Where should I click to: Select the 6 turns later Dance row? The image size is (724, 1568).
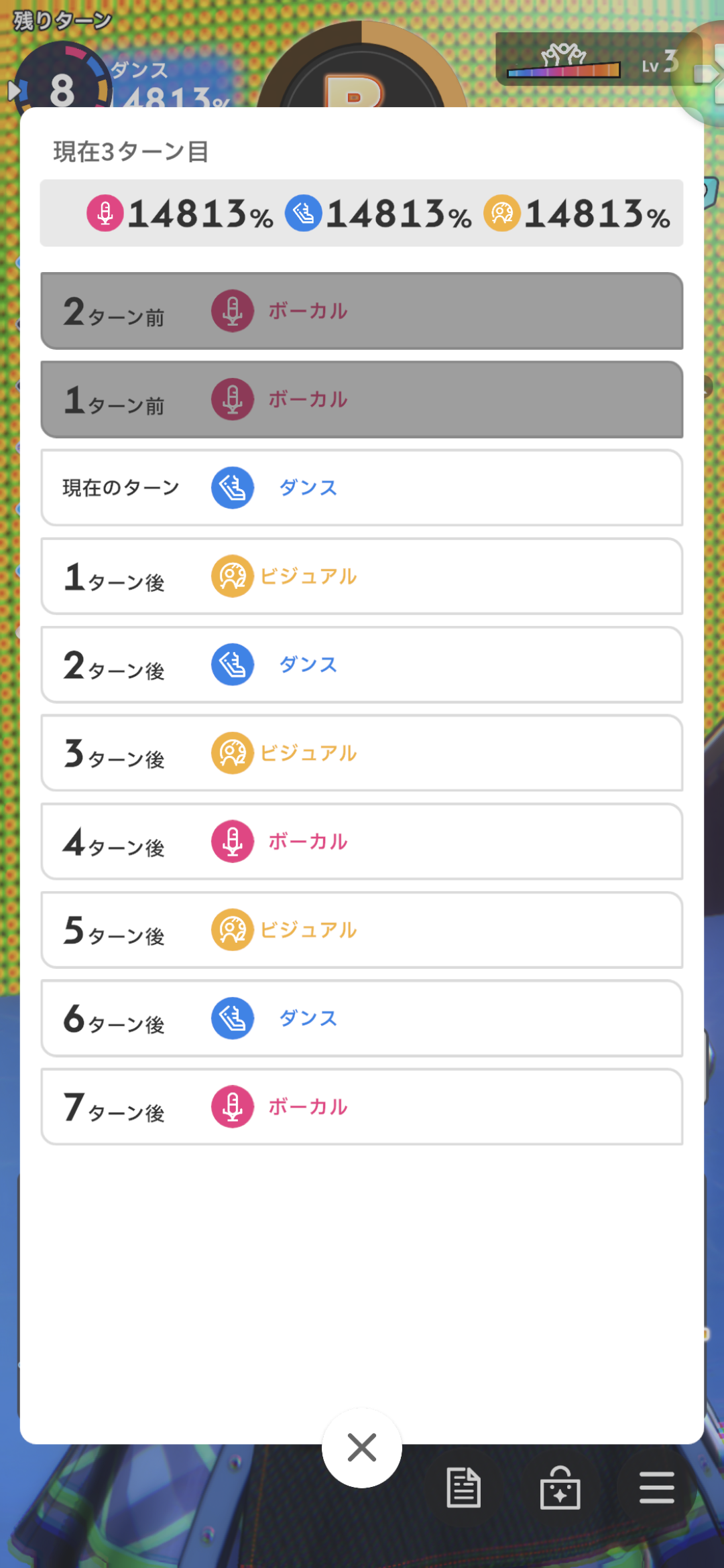(x=361, y=1019)
